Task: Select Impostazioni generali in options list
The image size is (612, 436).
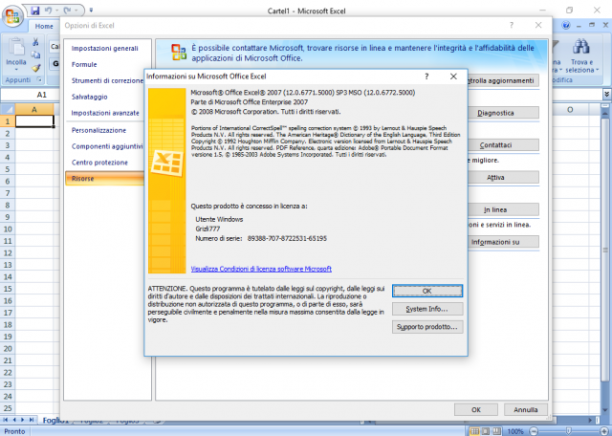Action: point(105,48)
